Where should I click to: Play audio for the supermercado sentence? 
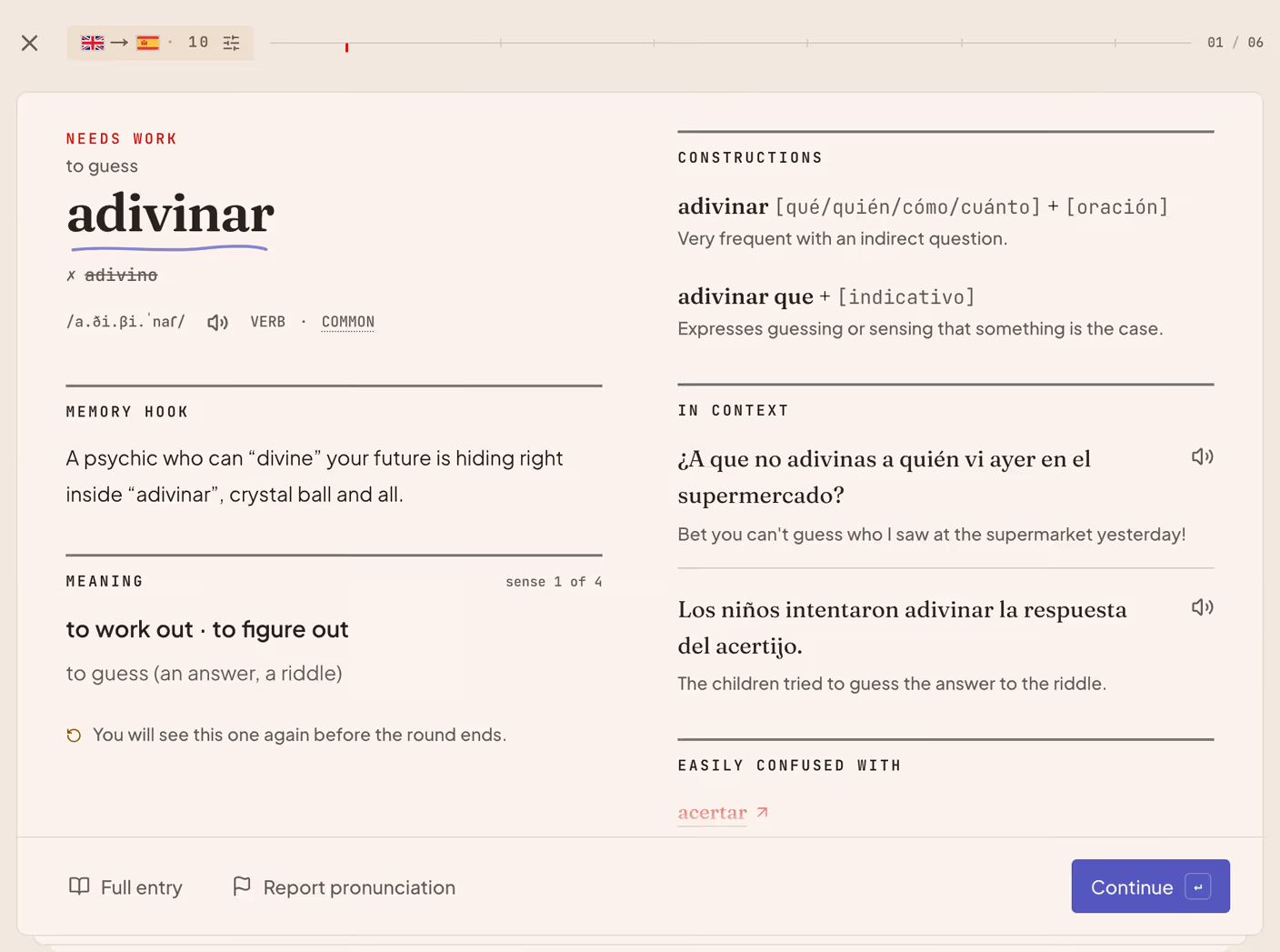coord(1202,456)
